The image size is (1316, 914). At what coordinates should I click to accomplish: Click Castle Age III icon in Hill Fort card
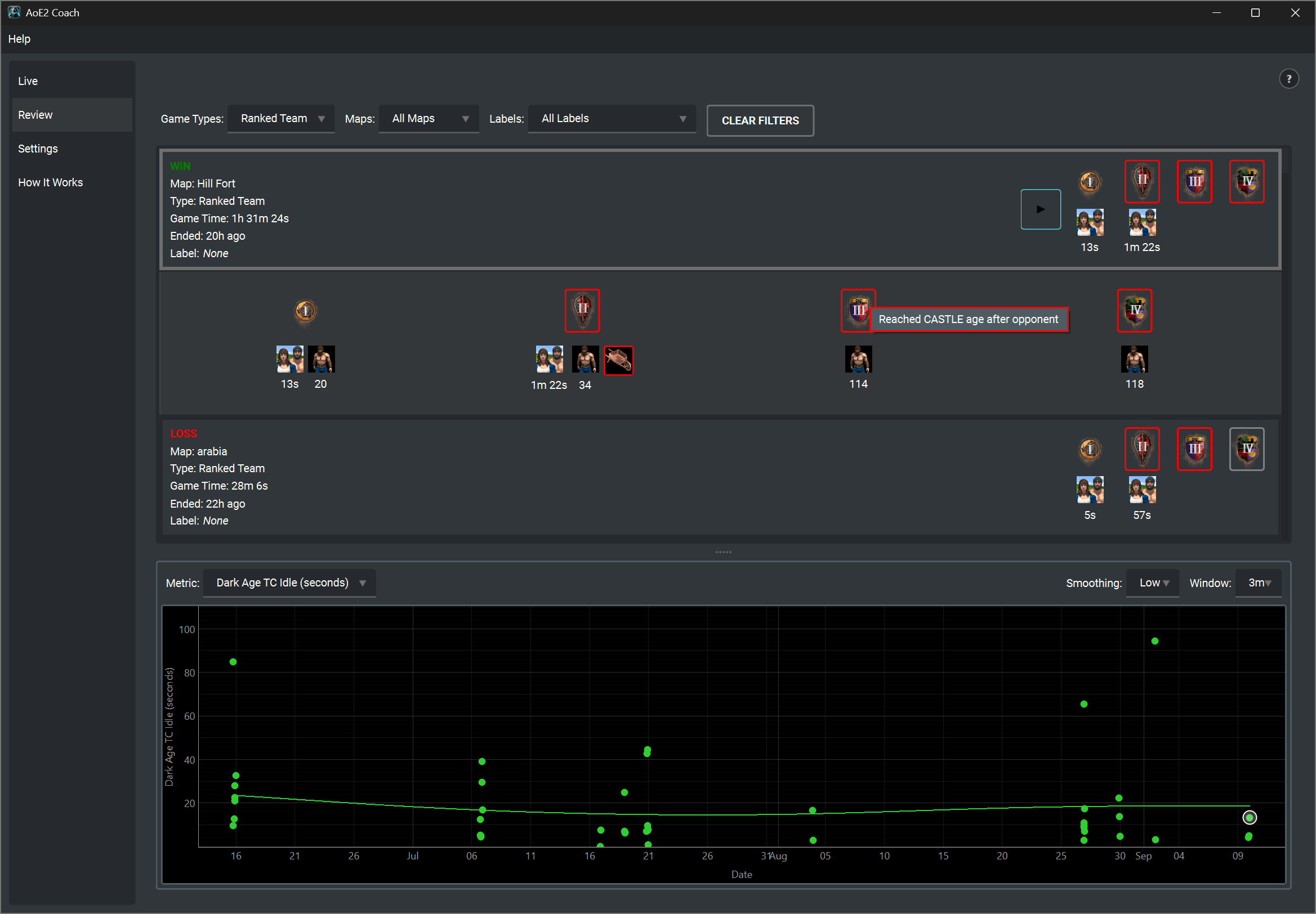(x=1194, y=182)
